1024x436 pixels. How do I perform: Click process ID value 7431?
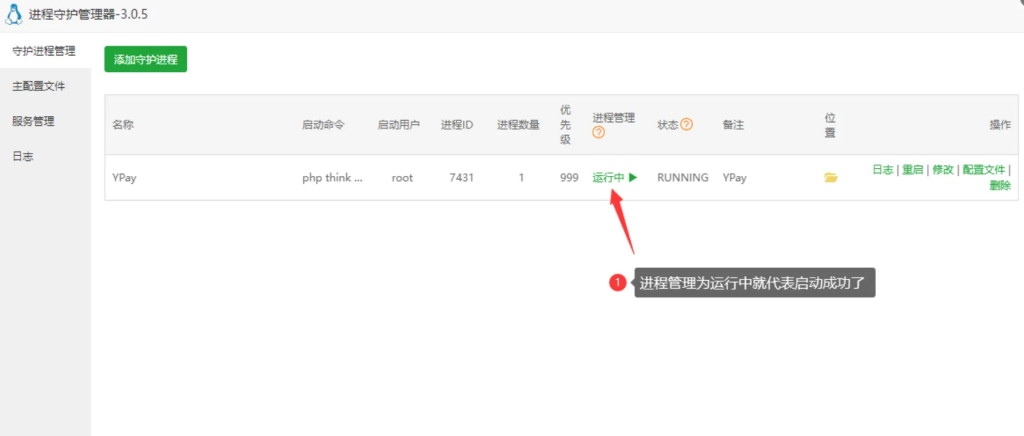click(462, 178)
